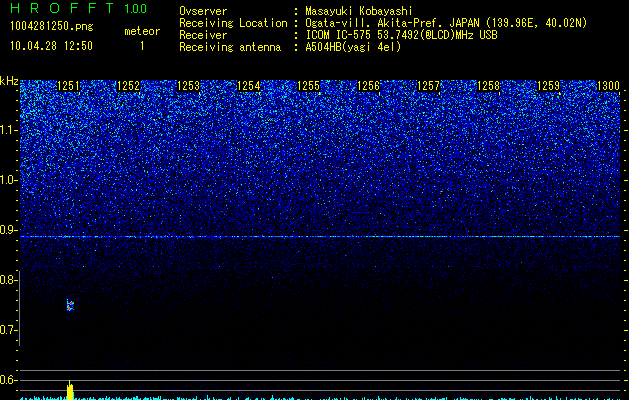Click time marker 1258

pos(489,86)
